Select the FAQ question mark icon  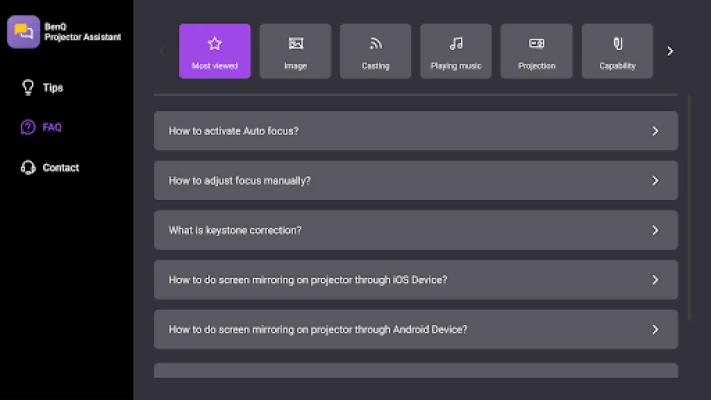[x=28, y=128]
